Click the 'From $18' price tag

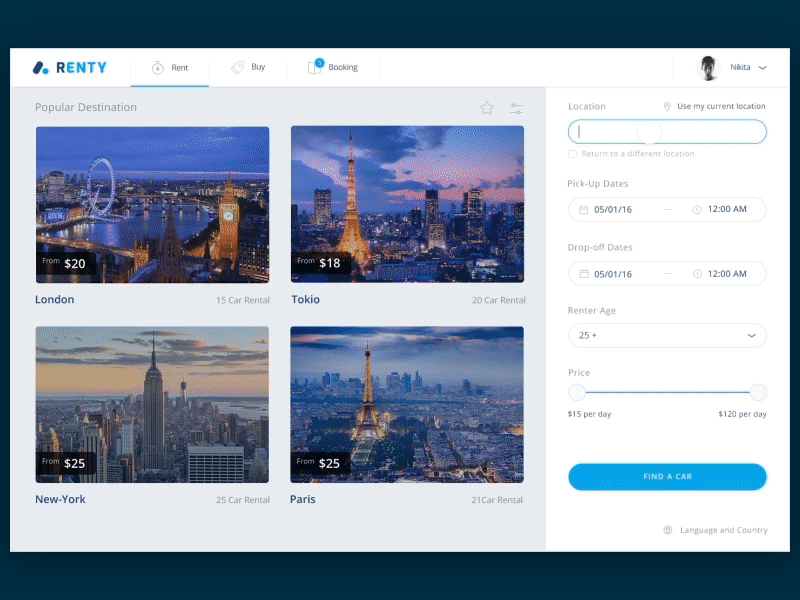coord(320,263)
